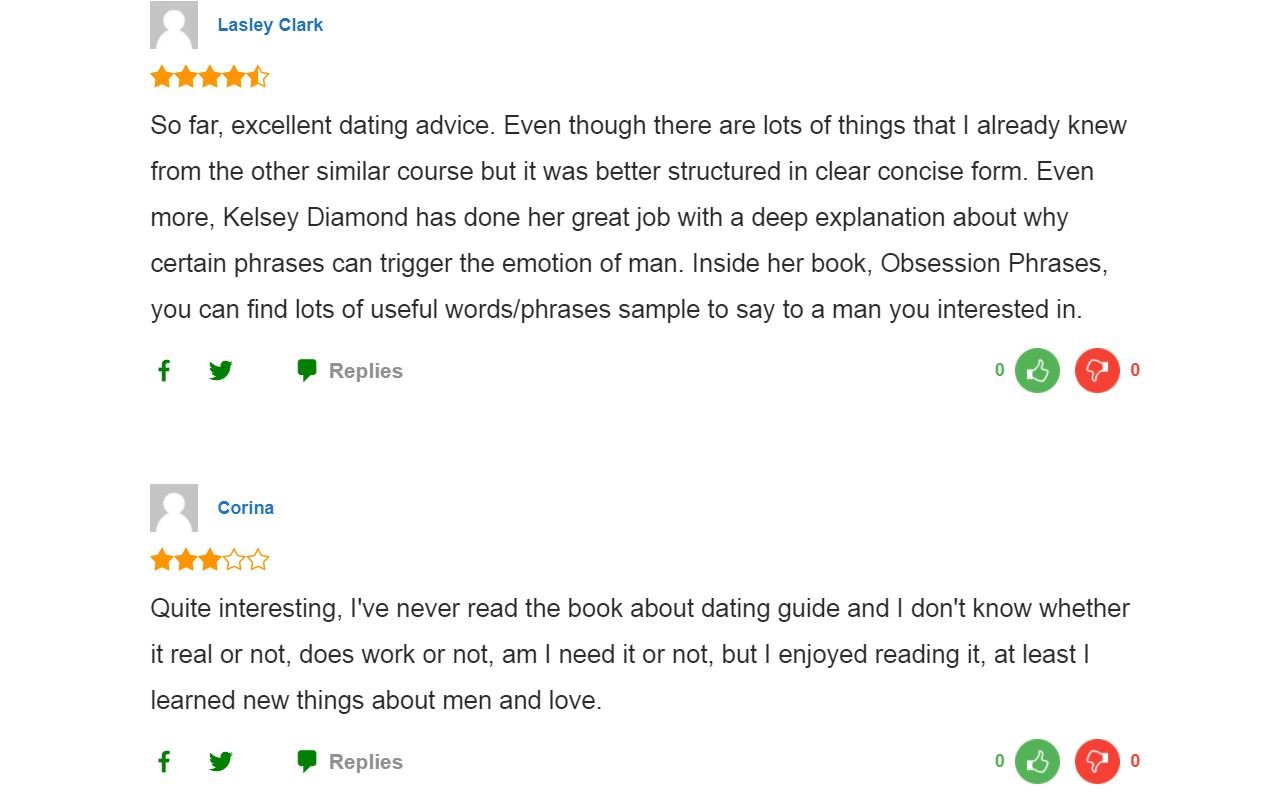Click the comment bubble icon on Corina's review
The height and width of the screenshot is (796, 1282).
point(307,762)
